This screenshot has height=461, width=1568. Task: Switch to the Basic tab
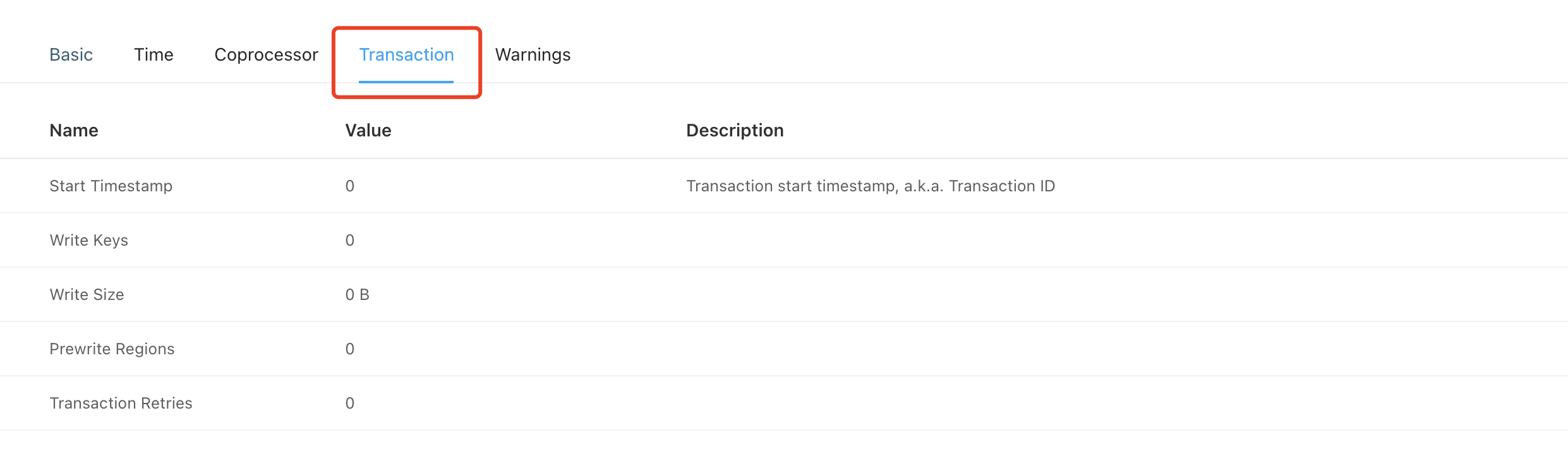[71, 55]
